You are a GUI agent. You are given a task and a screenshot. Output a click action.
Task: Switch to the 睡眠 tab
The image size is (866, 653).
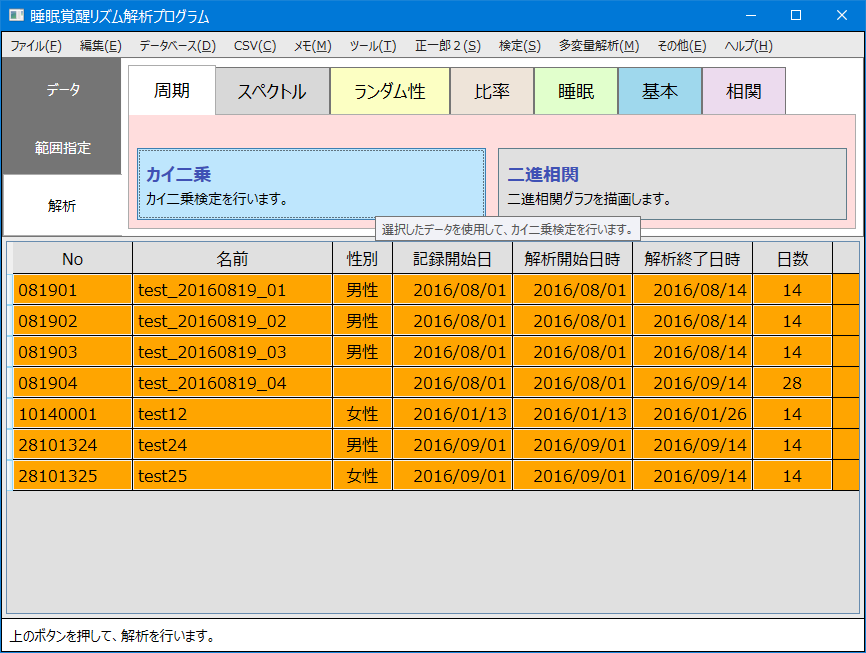576,91
